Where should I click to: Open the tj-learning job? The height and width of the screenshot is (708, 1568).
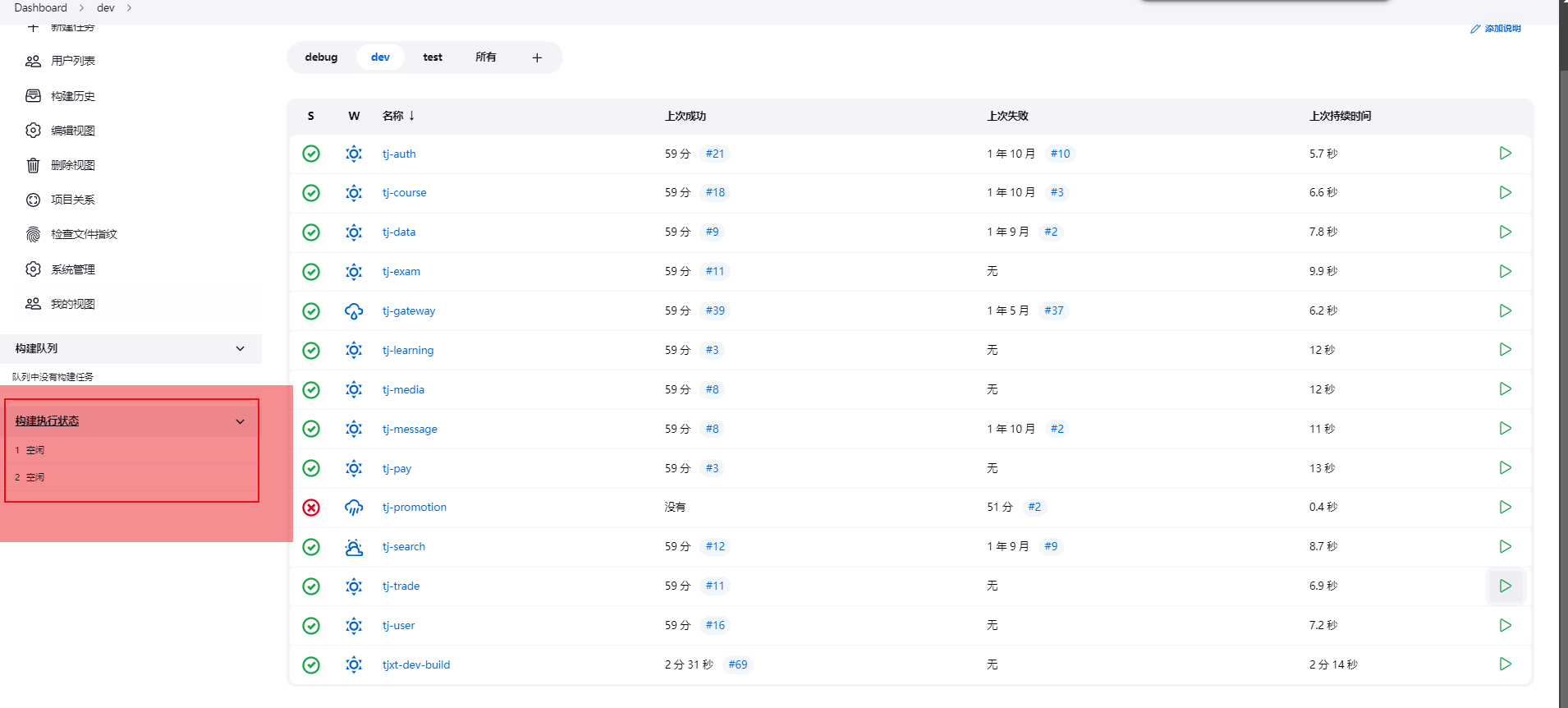(x=408, y=350)
